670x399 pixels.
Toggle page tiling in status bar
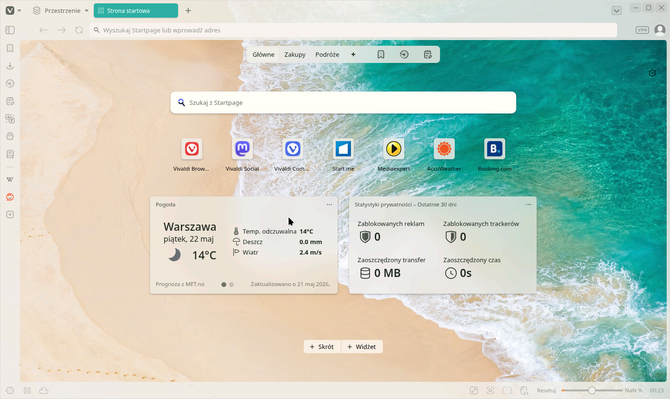click(507, 390)
